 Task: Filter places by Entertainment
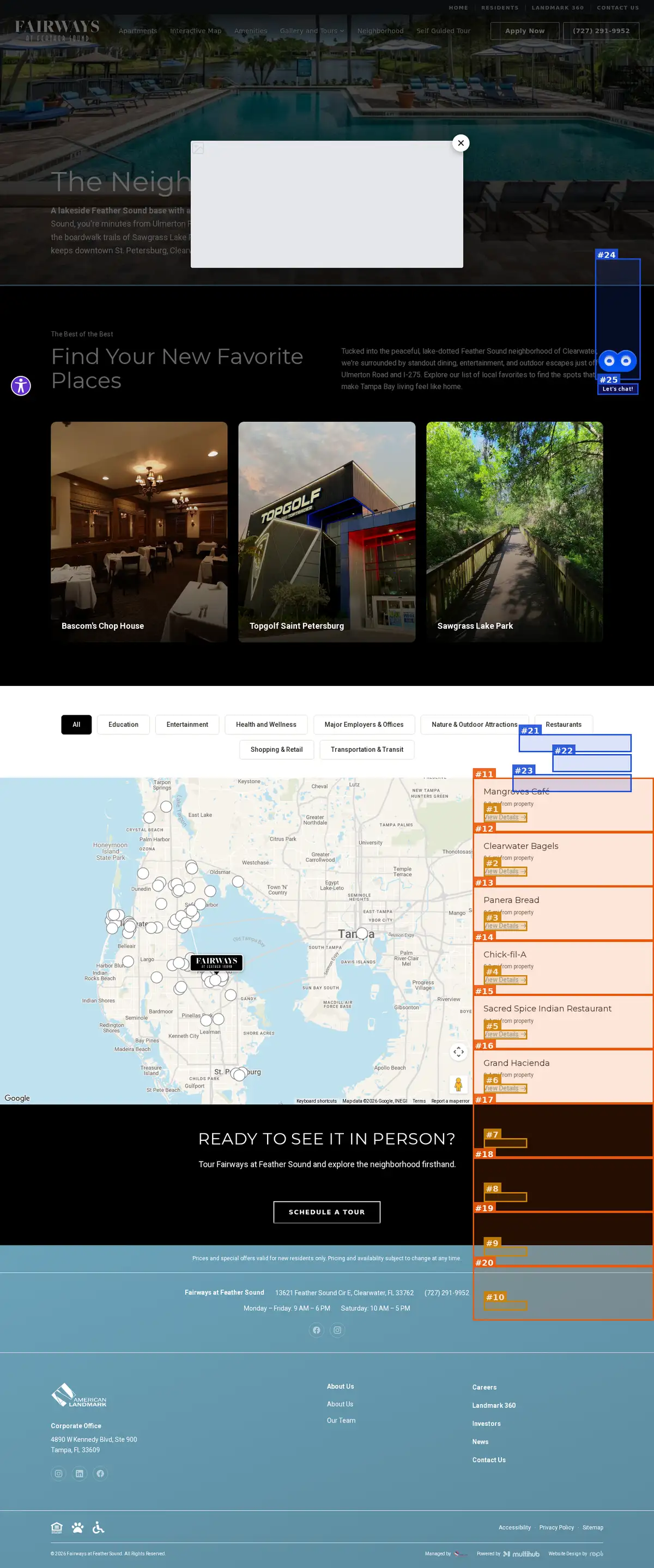click(187, 725)
